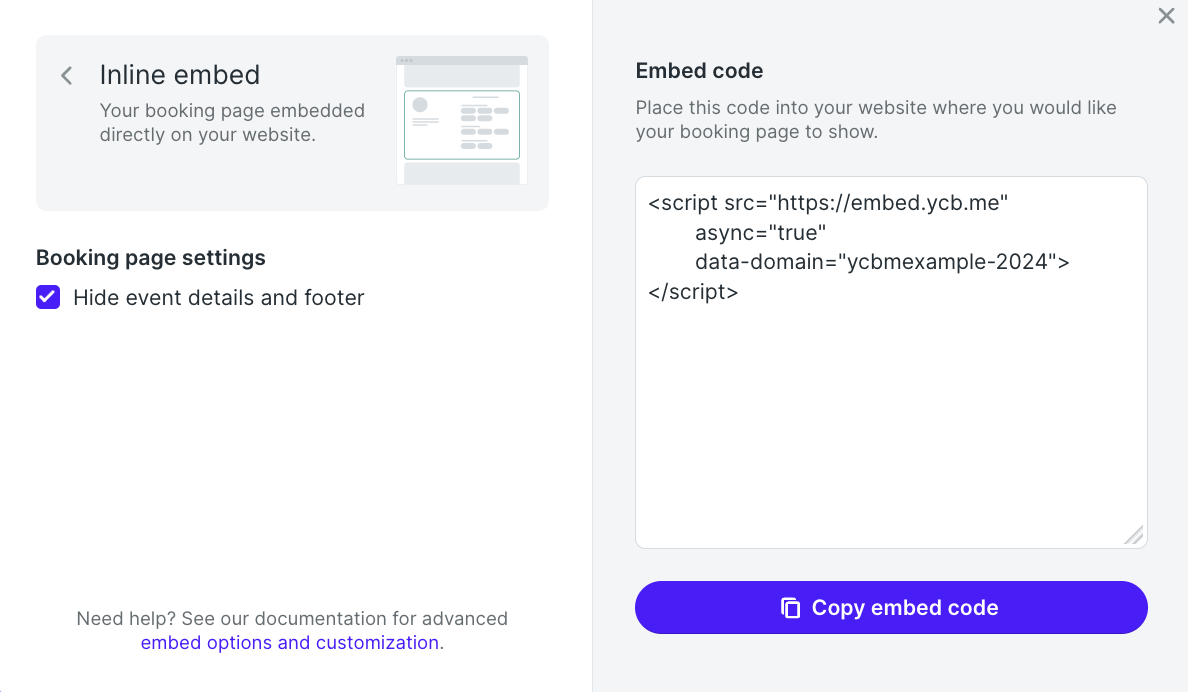1188x692 pixels.
Task: Open 'embed options and customization' link
Action: (290, 643)
